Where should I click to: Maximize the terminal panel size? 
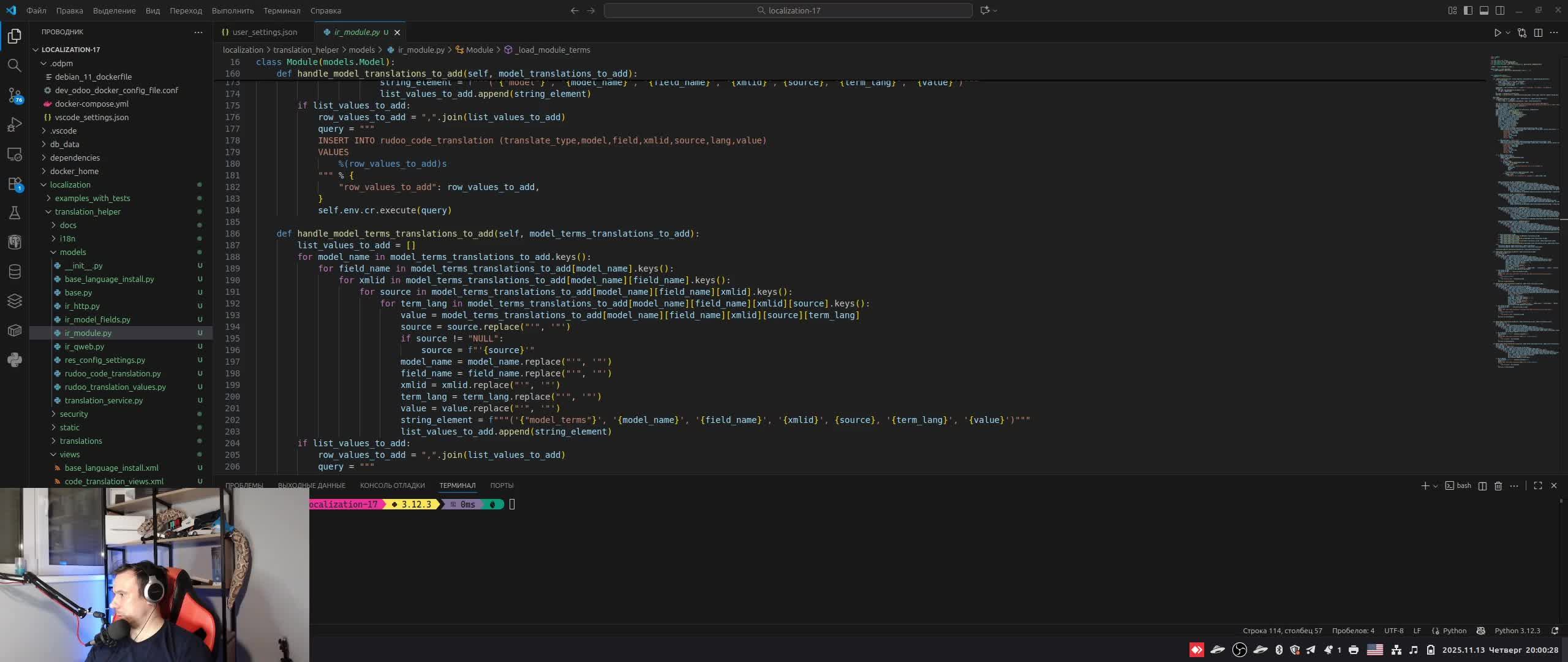pyautogui.click(x=1538, y=485)
